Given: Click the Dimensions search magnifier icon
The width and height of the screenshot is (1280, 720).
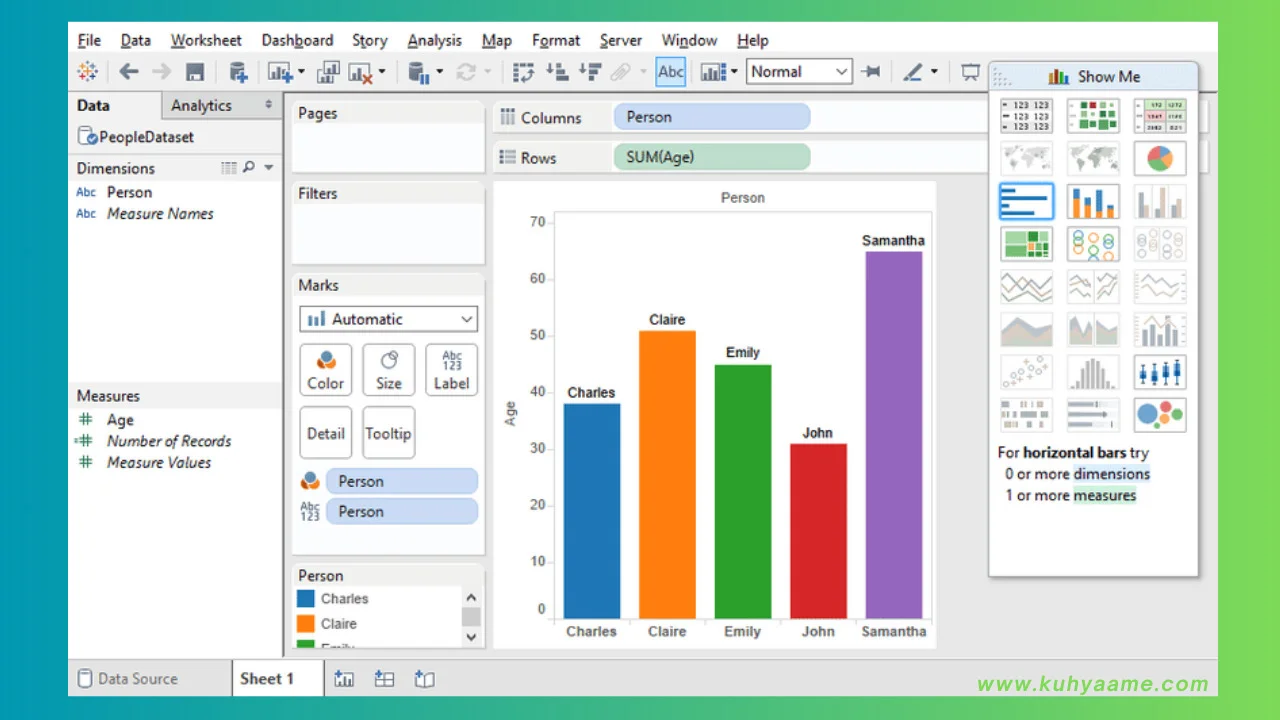Looking at the screenshot, I should pyautogui.click(x=249, y=168).
